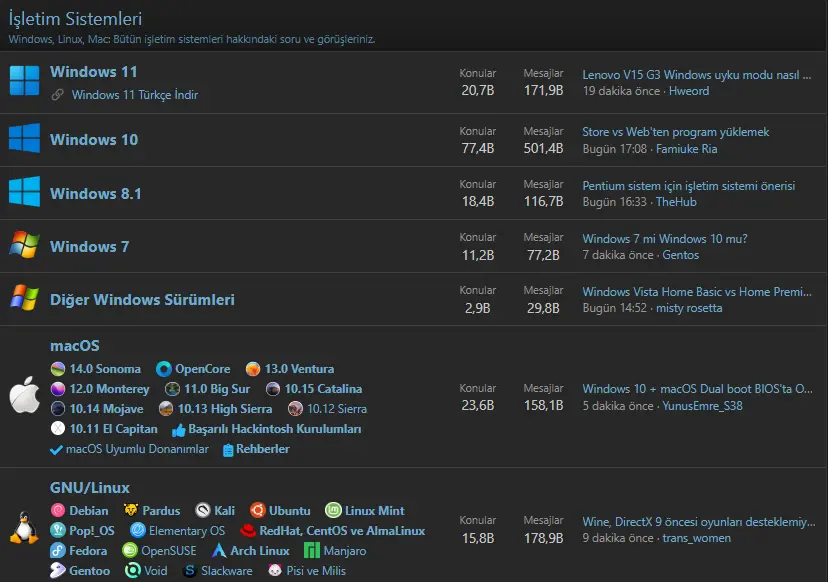Click the 10.14 Mojave icon
The image size is (828, 582).
(58, 409)
